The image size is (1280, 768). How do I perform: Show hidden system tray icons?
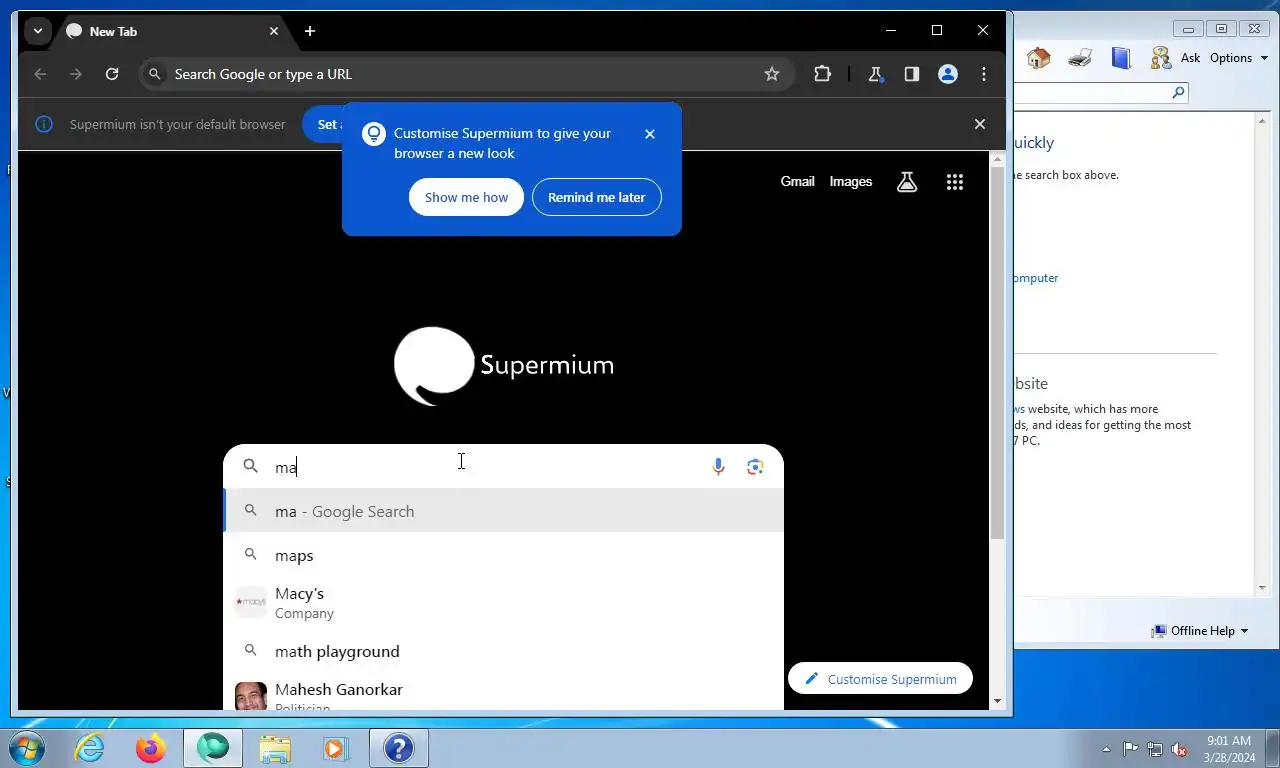coord(1106,749)
